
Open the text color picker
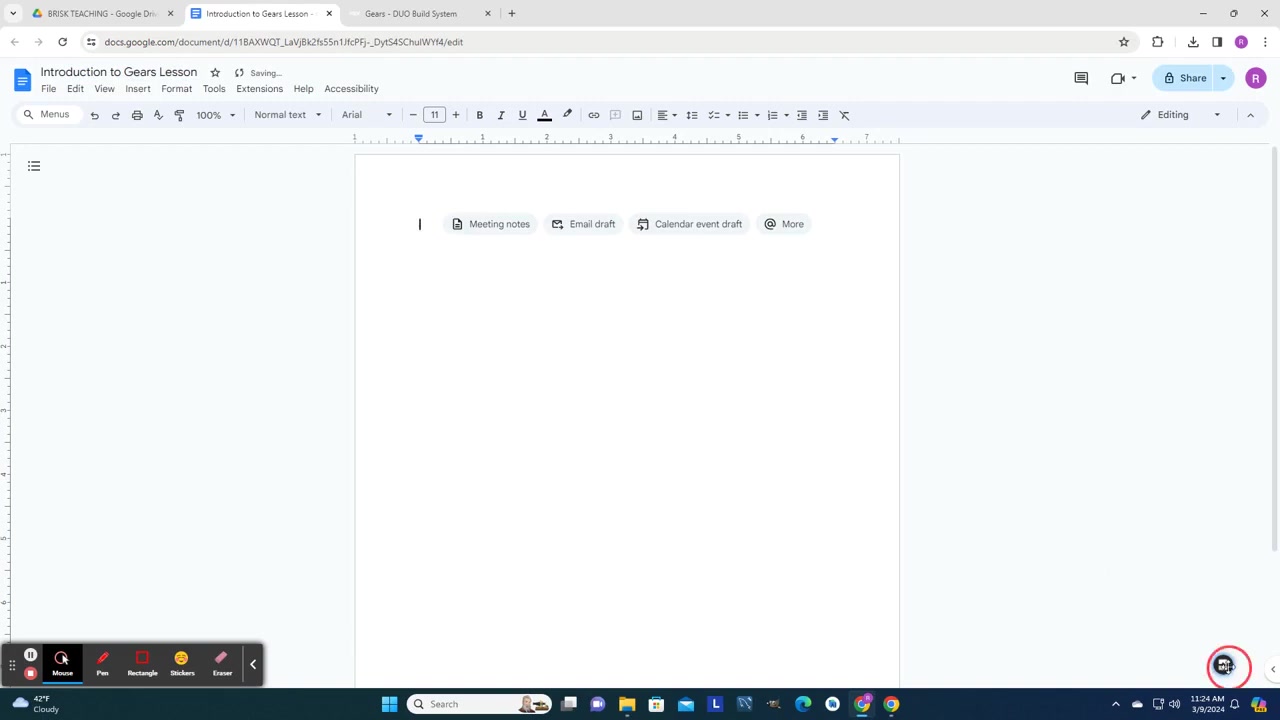pos(545,115)
